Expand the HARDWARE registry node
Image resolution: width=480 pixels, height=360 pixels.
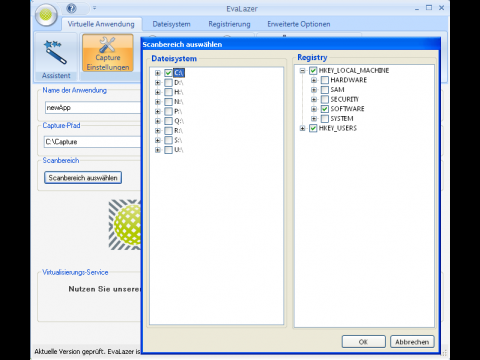click(314, 80)
